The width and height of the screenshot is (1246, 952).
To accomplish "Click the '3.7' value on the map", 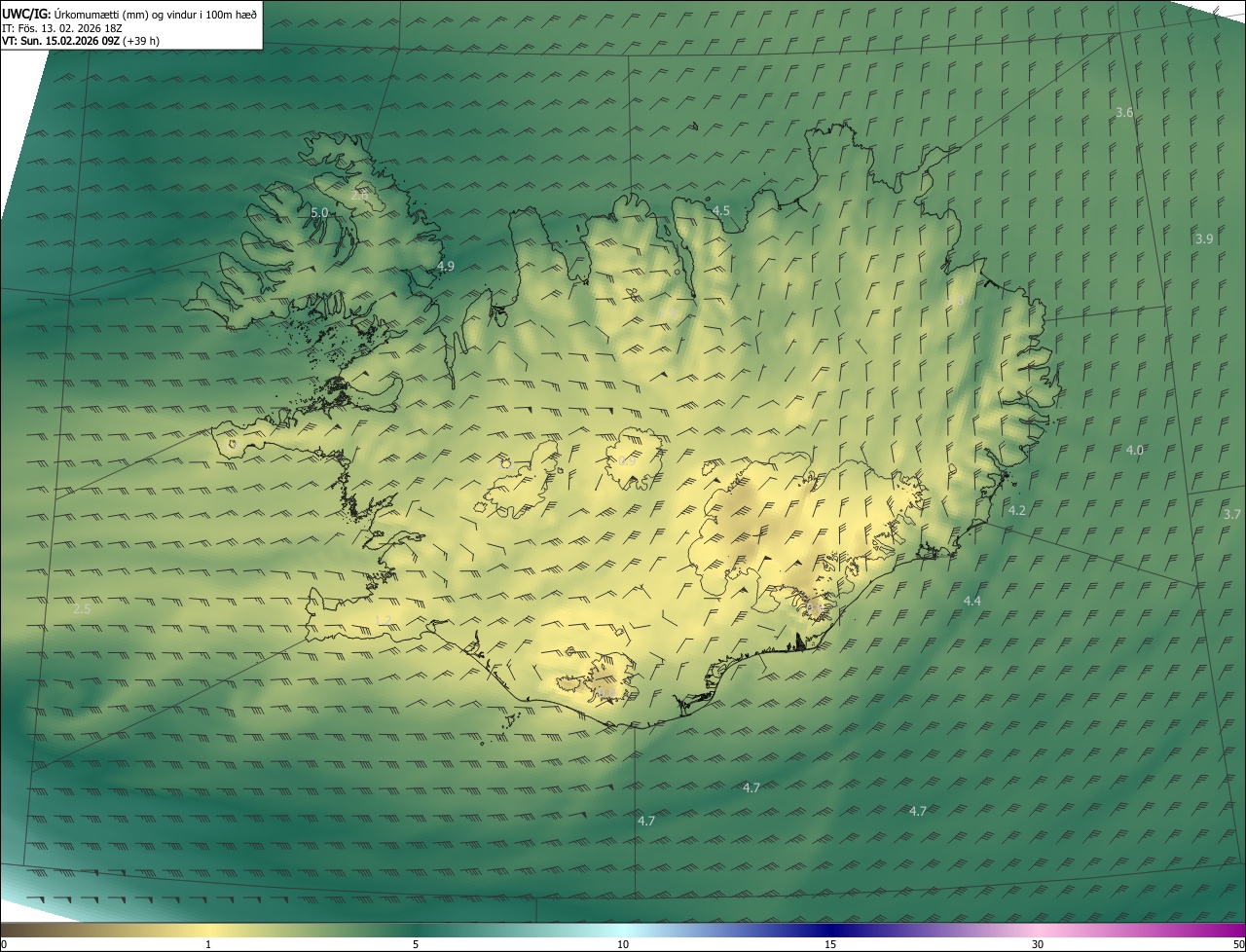I will [x=1232, y=514].
